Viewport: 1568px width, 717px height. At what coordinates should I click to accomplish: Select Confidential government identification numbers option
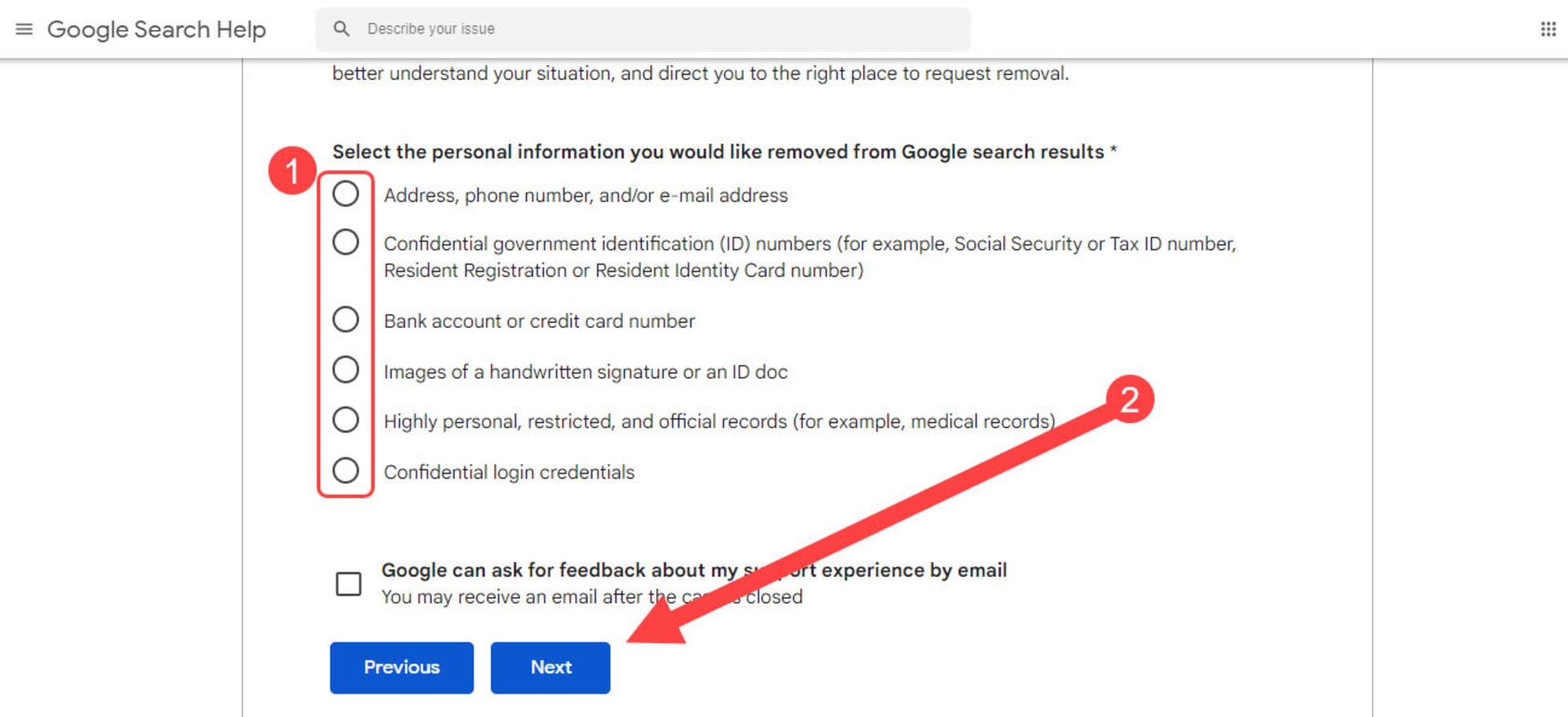pyautogui.click(x=345, y=242)
